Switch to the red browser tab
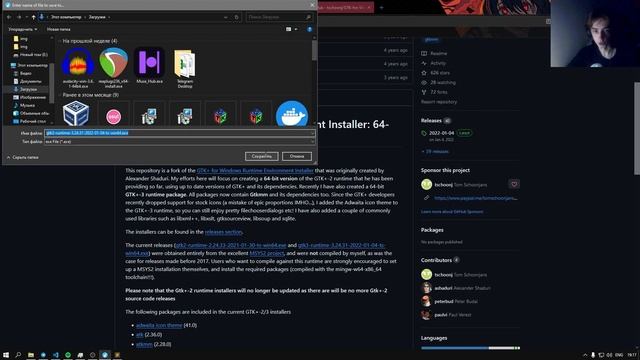Image resolution: width=640 pixels, height=360 pixels. tap(345, 7)
